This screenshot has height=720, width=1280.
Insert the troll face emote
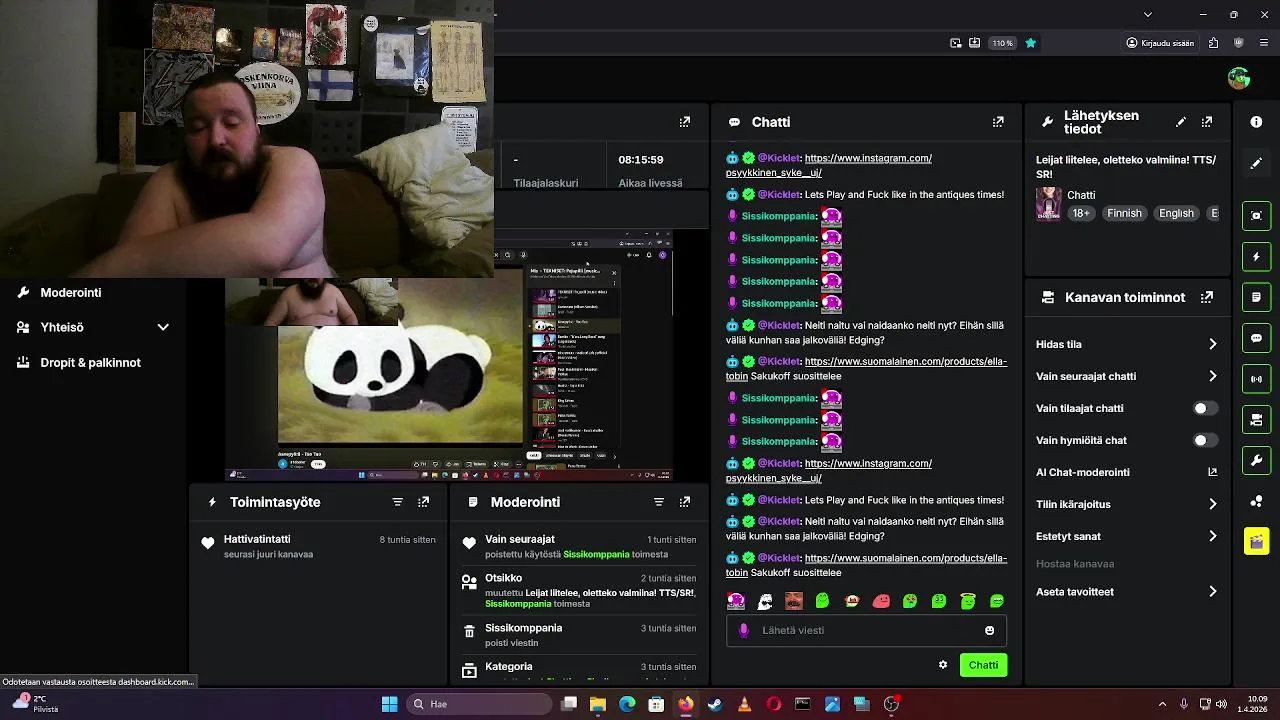pyautogui.click(x=765, y=601)
